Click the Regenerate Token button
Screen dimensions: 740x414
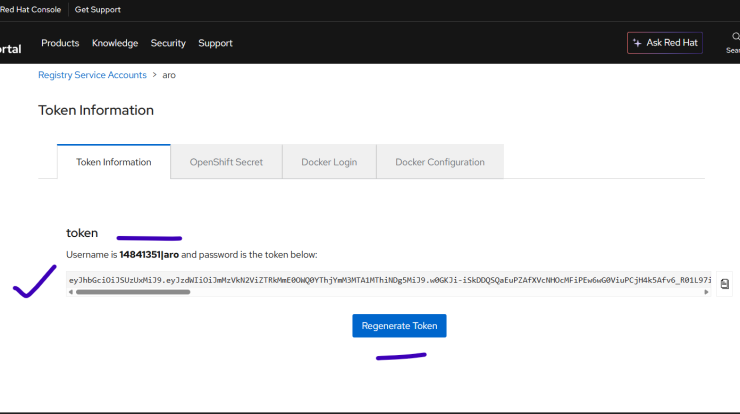[x=399, y=326]
